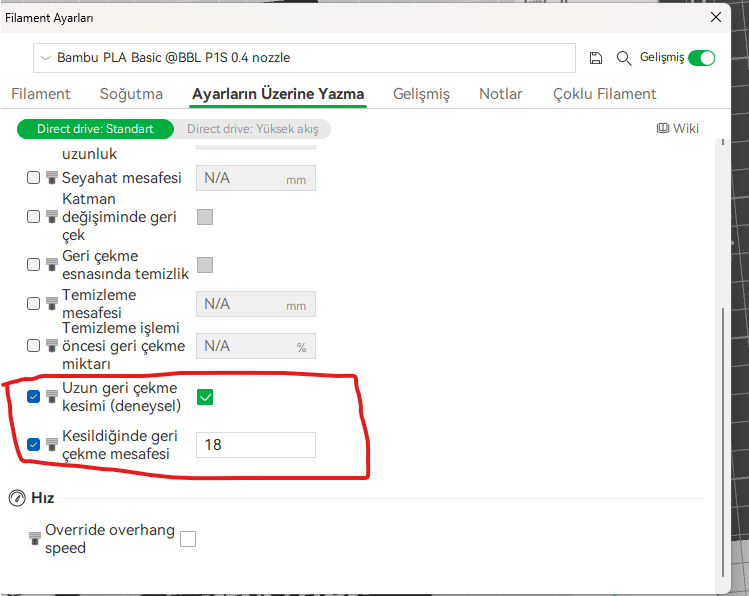Viewport: 749px width, 596px height.
Task: Select Direct drive: Standart variant
Action: click(x=95, y=129)
